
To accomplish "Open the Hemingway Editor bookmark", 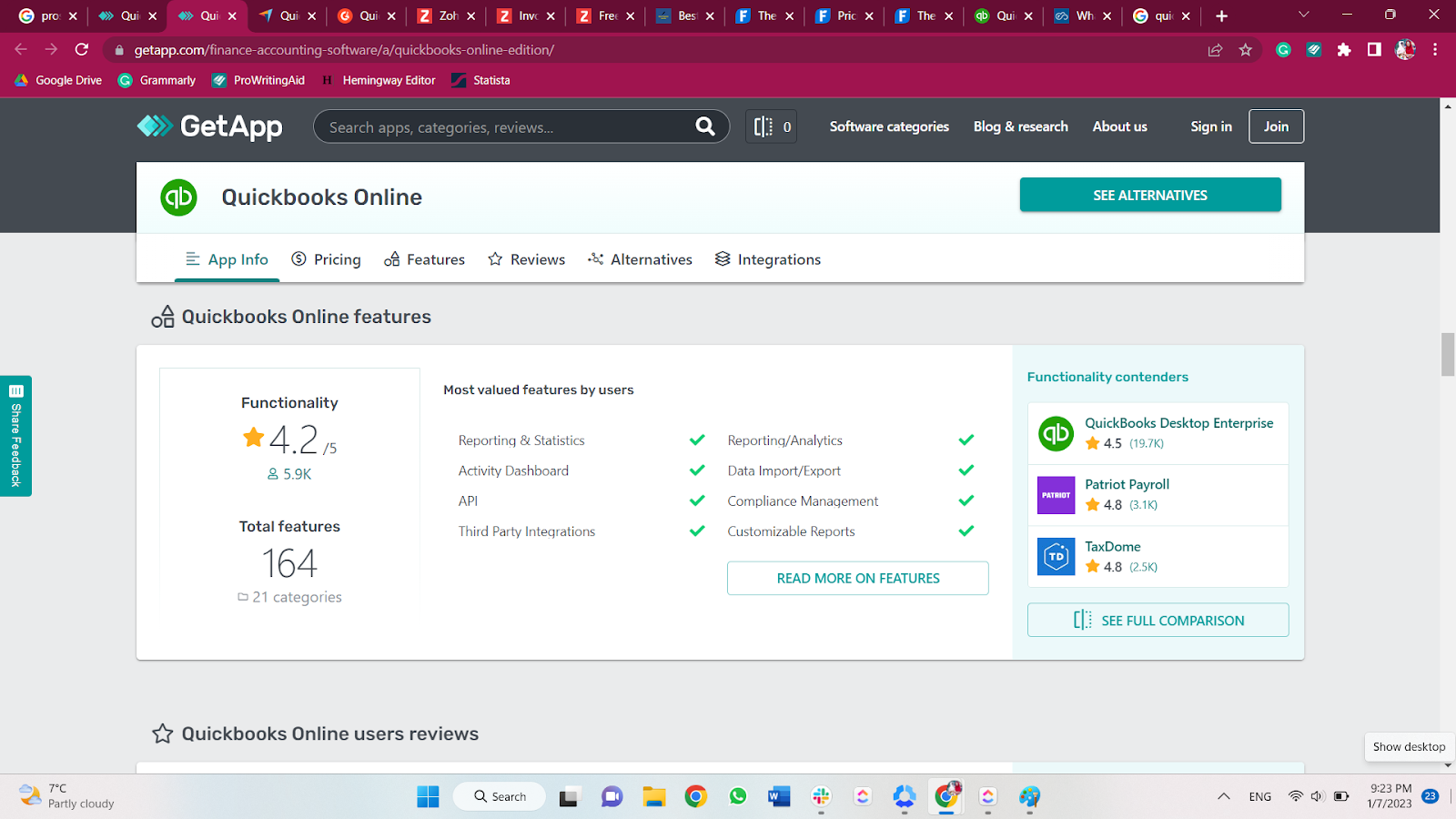I will 379,80.
